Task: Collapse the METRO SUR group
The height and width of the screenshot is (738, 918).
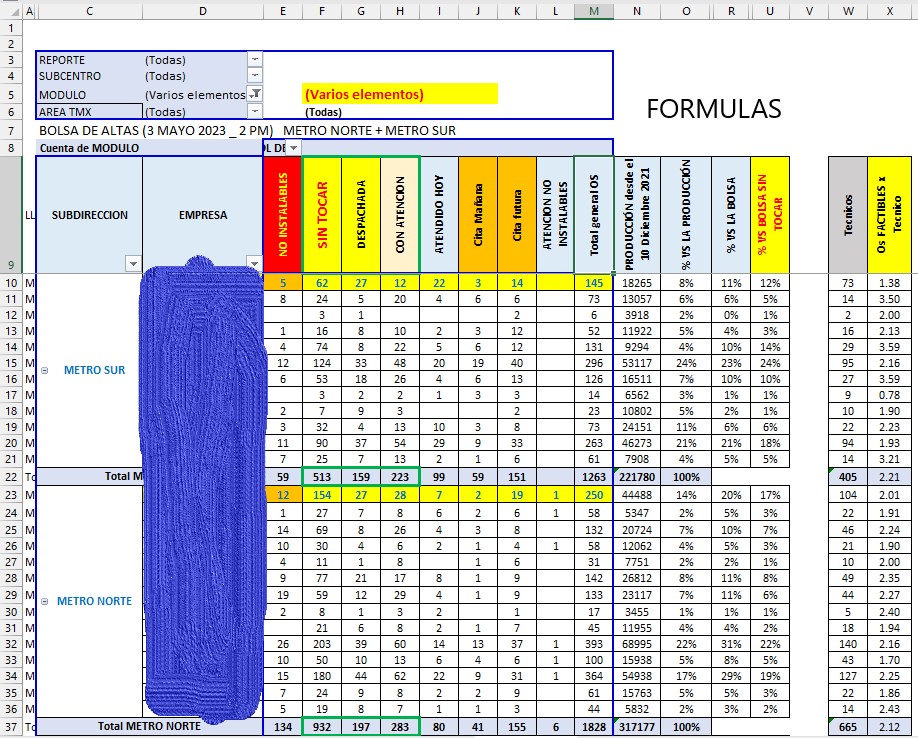Action: coord(44,370)
